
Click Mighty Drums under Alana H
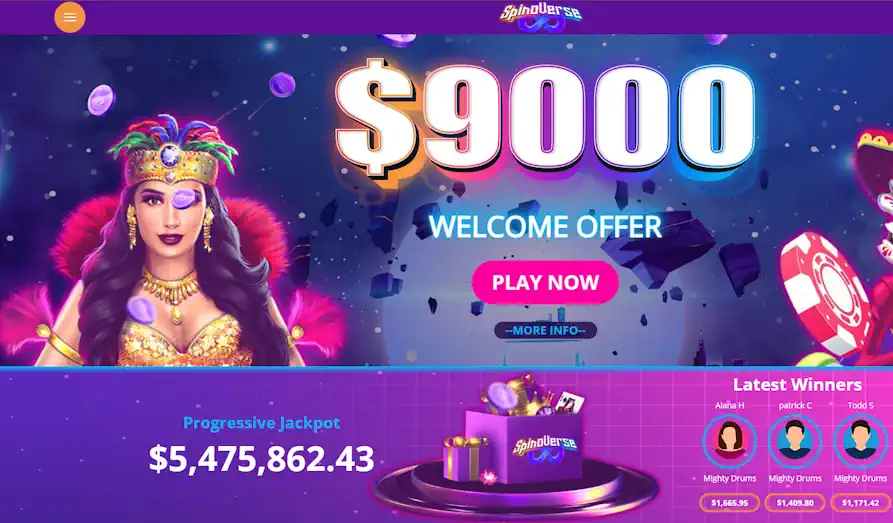point(730,478)
